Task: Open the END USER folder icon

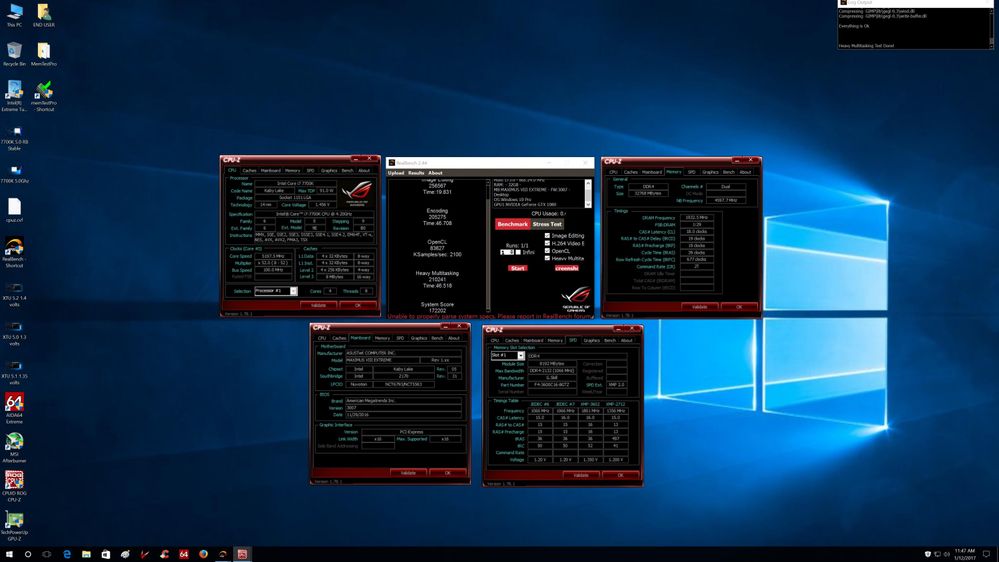Action: [43, 15]
